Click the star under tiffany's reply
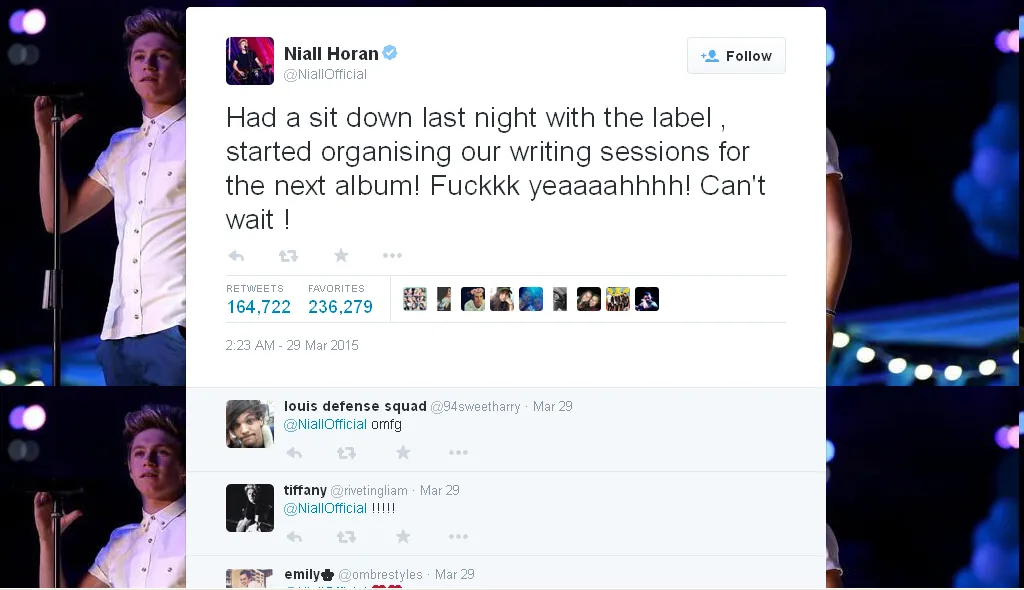This screenshot has width=1024, height=590. [403, 536]
